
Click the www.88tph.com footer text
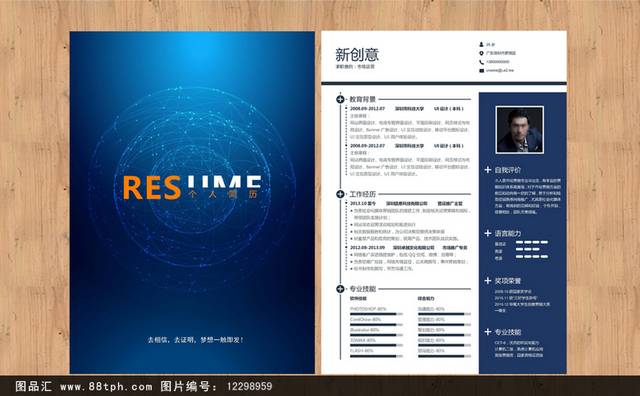click(106, 386)
